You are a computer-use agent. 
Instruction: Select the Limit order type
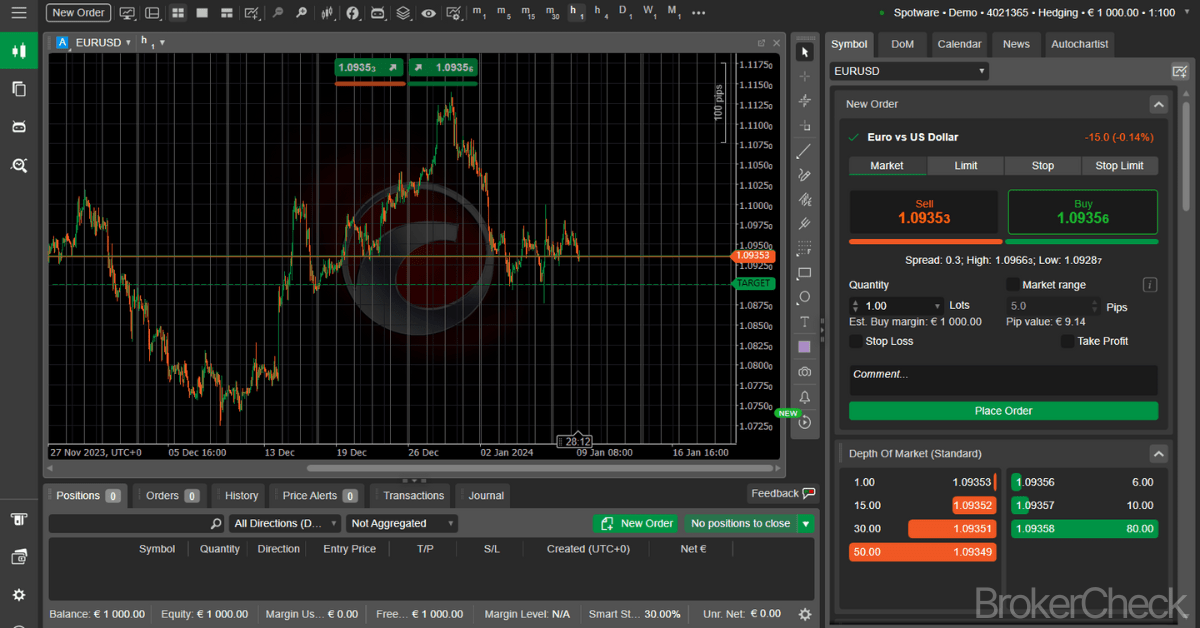pos(966,166)
